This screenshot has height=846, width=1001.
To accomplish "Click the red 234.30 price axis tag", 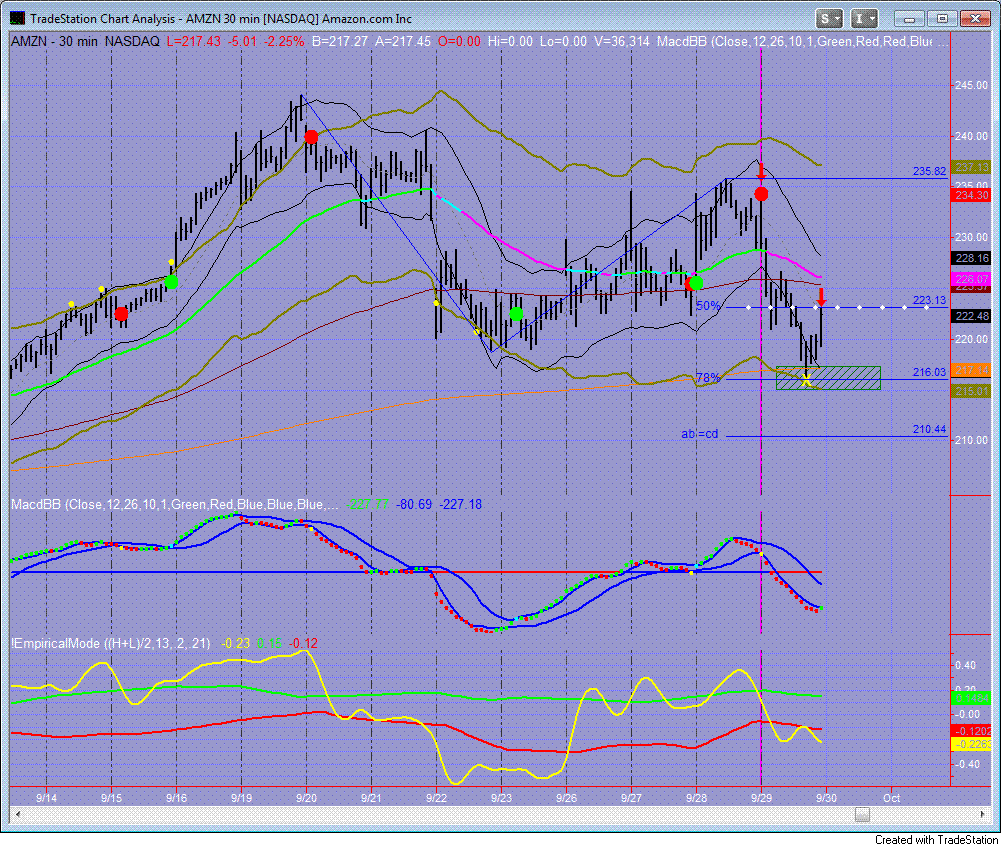I will [971, 195].
